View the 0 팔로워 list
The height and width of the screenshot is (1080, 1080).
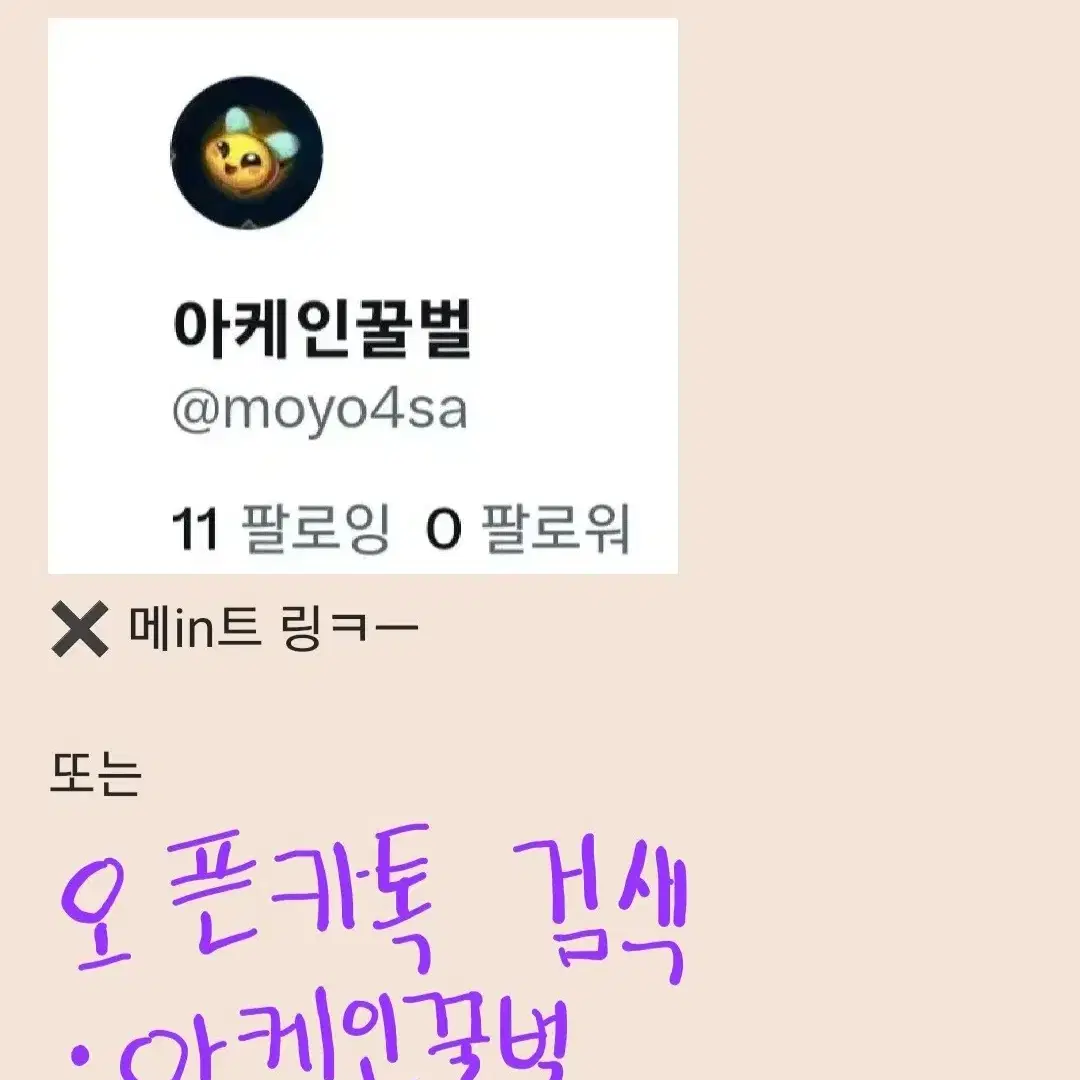click(x=528, y=528)
